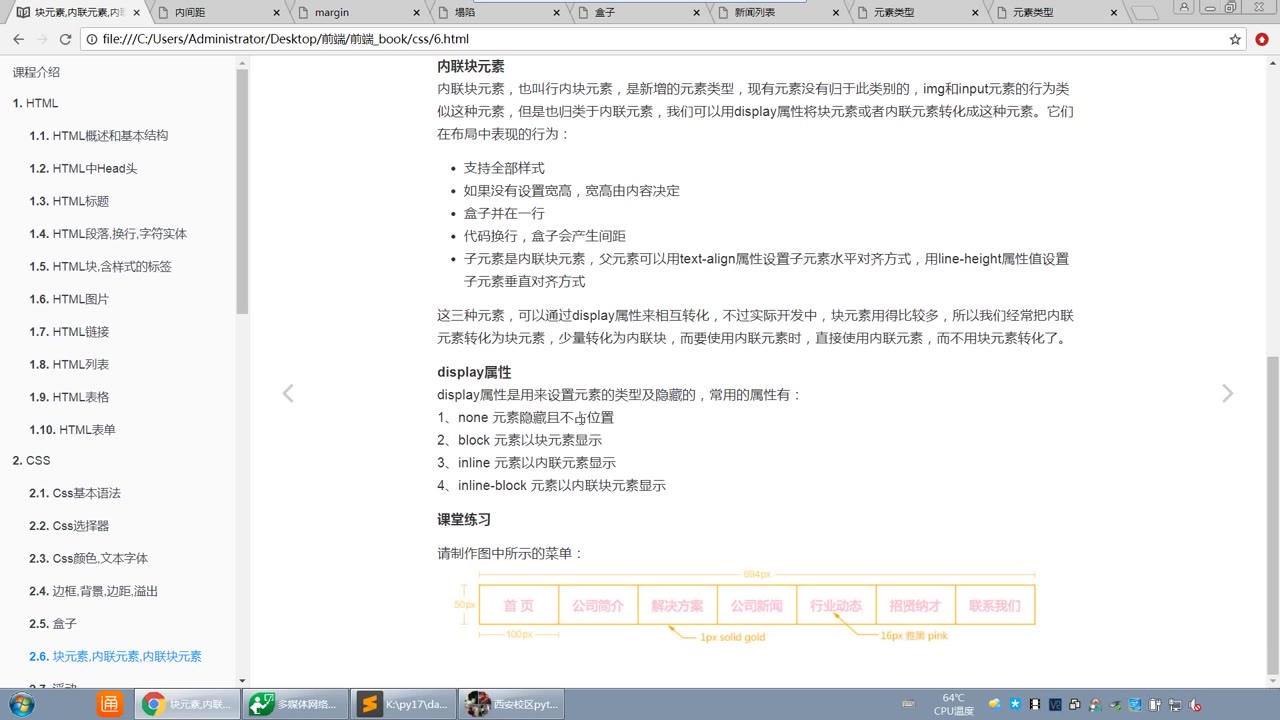Bookmark this page with the star icon
This screenshot has width=1280, height=720.
[1236, 41]
